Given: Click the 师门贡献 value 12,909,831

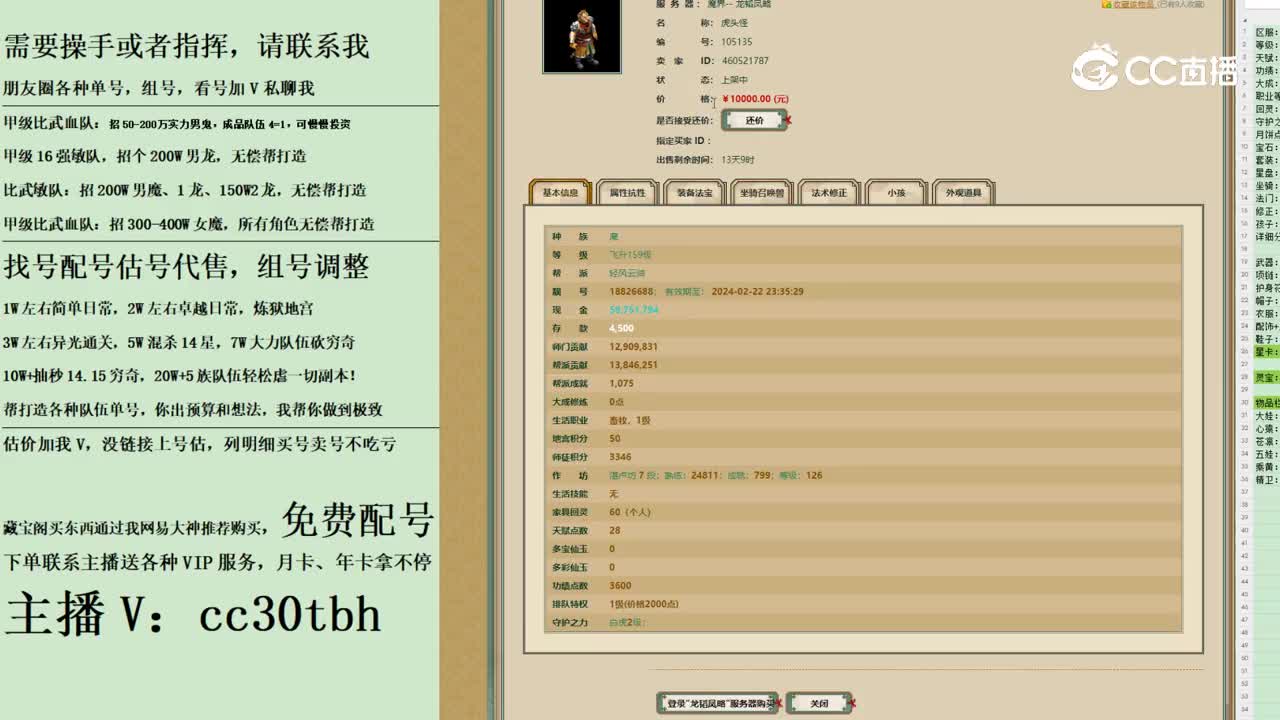Looking at the screenshot, I should 633,346.
